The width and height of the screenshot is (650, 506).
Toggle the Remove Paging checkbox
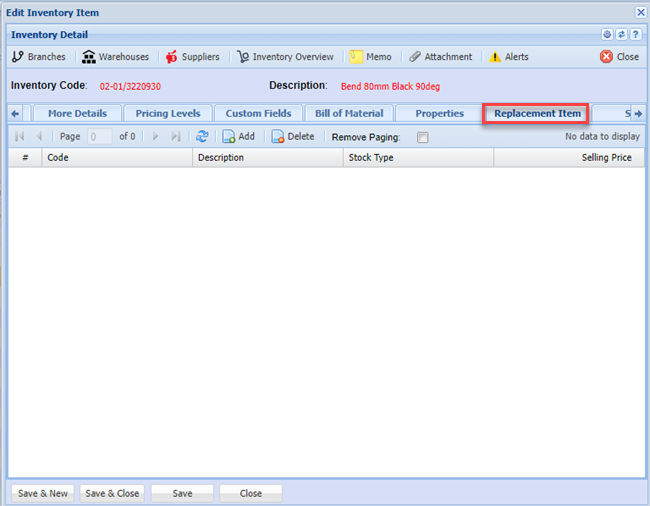click(422, 138)
